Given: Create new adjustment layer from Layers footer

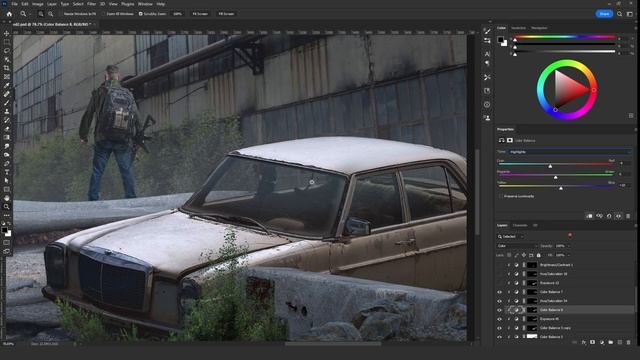Looking at the screenshot, I should coord(602,342).
